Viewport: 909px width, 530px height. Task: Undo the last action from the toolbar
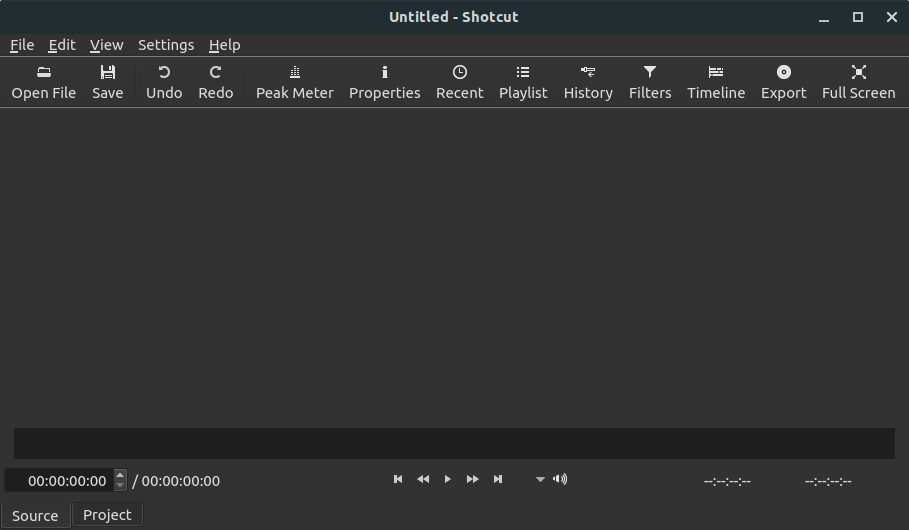[x=164, y=81]
